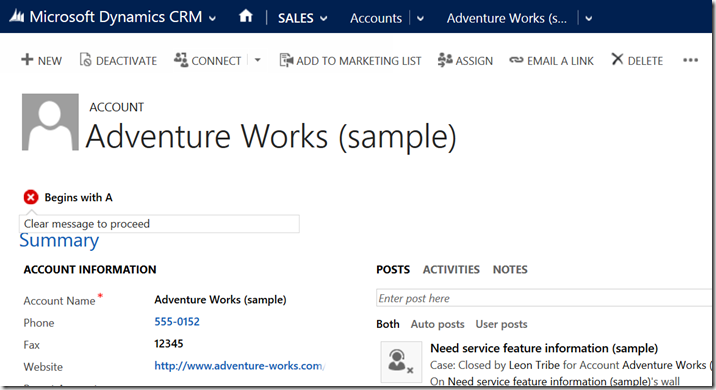Click the red error icon notification
Viewport: 716px width, 390px height.
31,197
